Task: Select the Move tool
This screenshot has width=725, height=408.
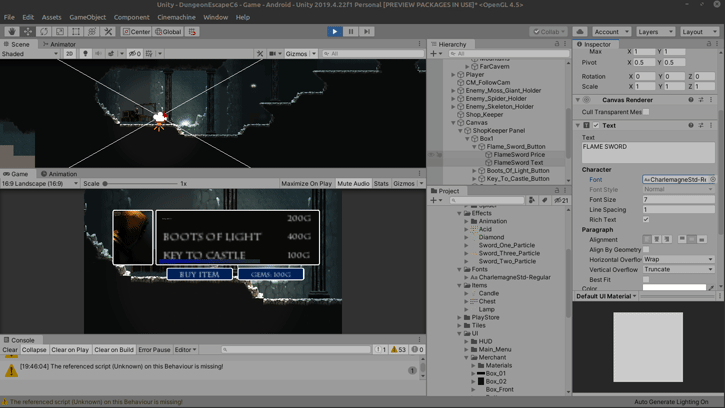Action: (28, 31)
